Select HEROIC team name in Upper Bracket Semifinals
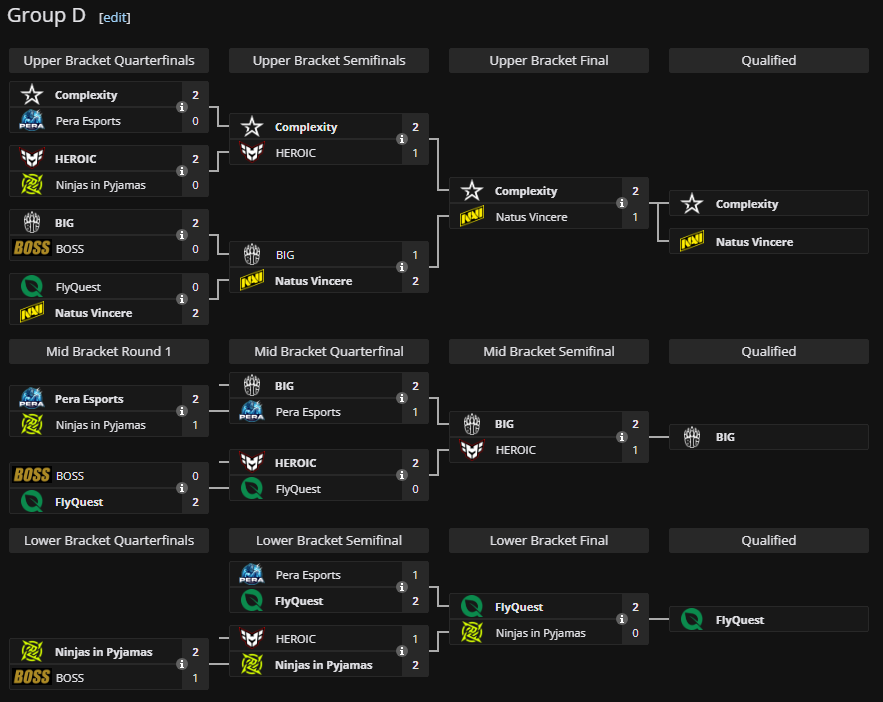This screenshot has width=883, height=702. point(295,153)
